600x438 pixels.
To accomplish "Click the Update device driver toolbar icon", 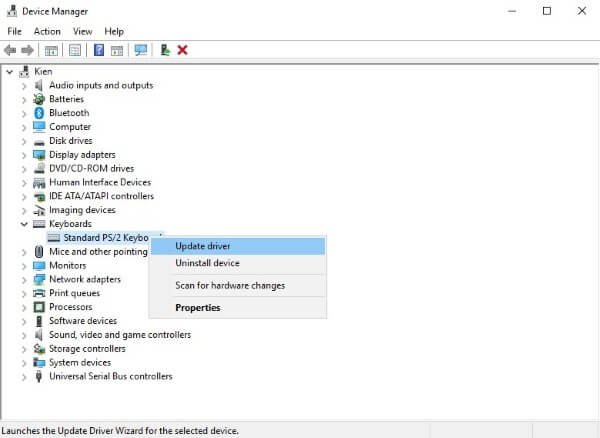I will click(x=165, y=50).
